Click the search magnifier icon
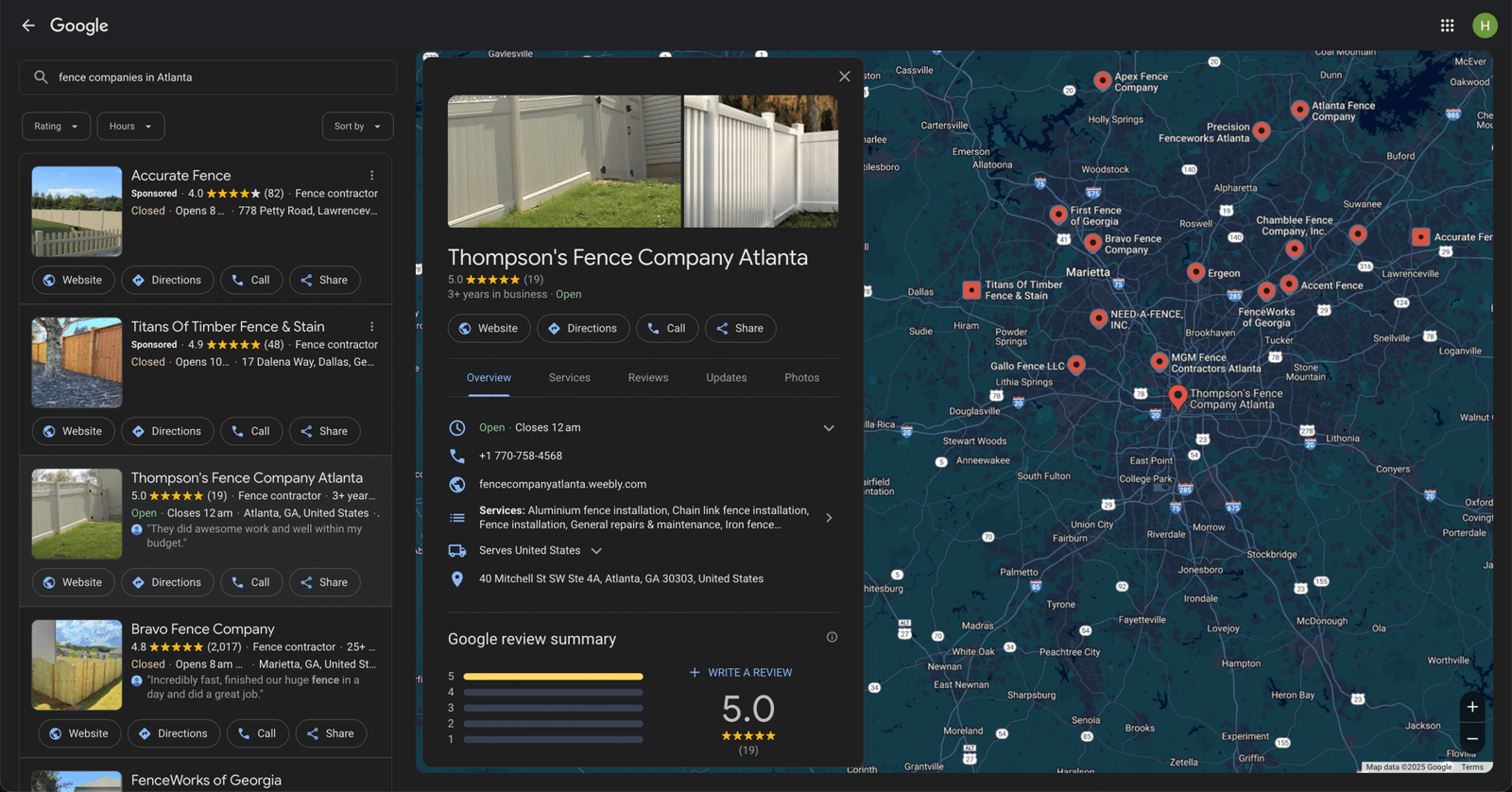This screenshot has width=1512, height=792. [x=41, y=77]
